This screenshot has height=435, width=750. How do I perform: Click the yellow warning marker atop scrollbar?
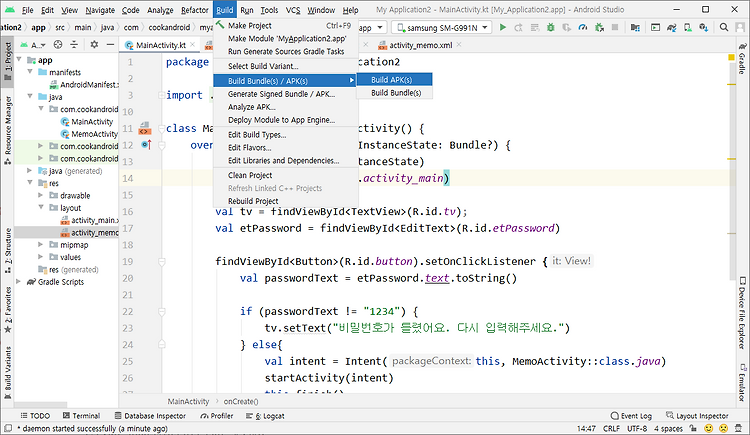pos(731,57)
